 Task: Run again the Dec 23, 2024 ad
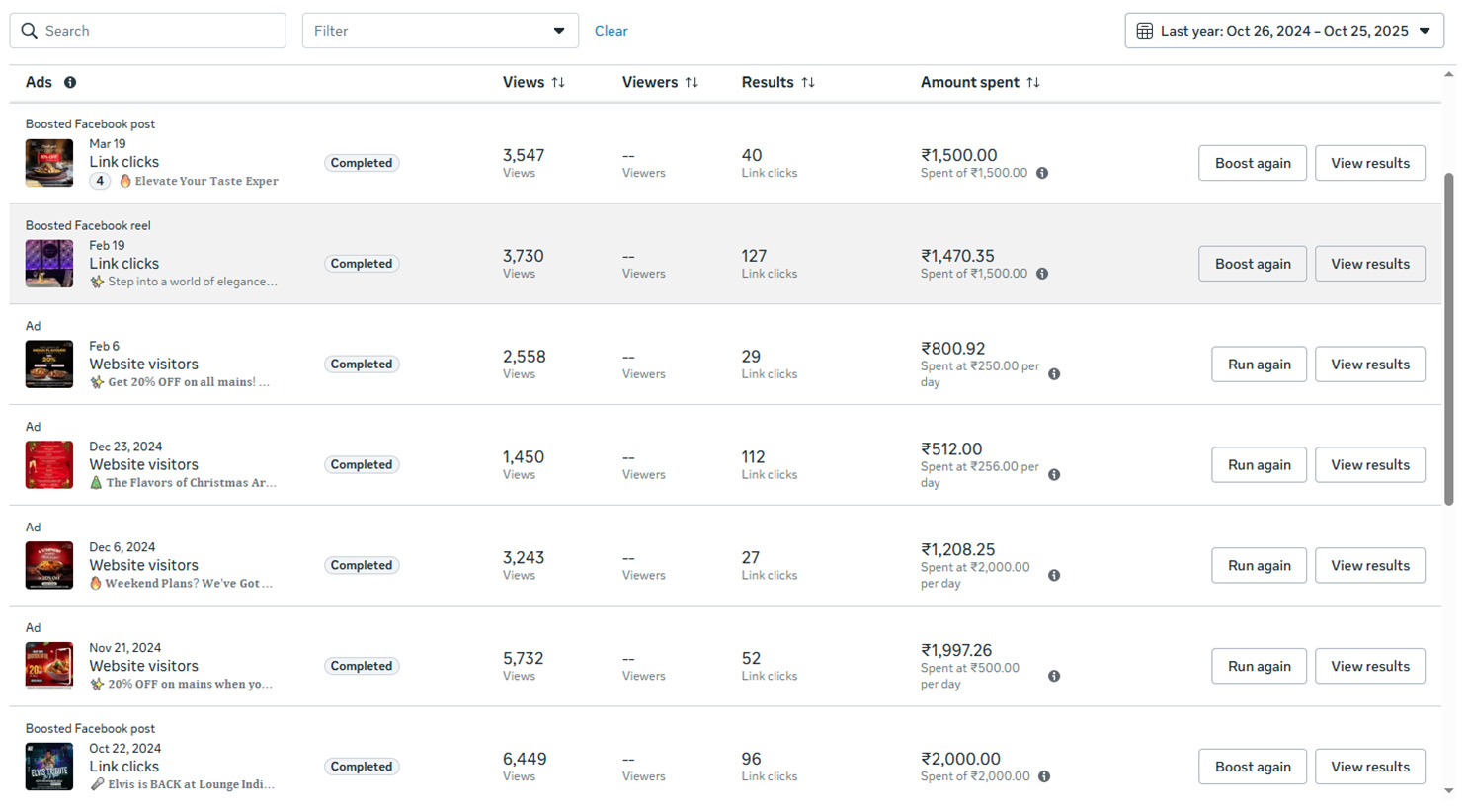pos(1259,465)
